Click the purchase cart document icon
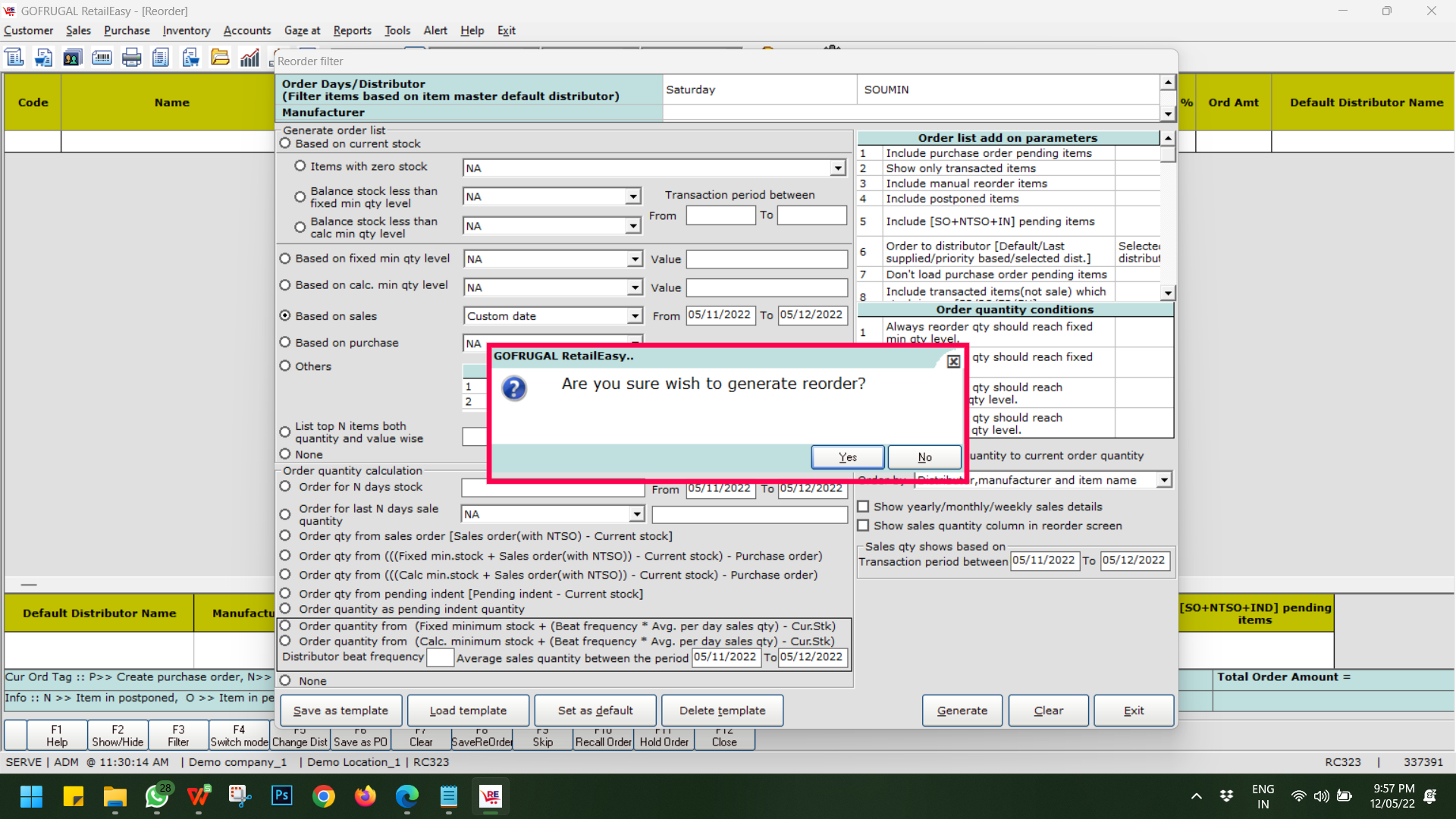The width and height of the screenshot is (1456, 819). [x=190, y=58]
